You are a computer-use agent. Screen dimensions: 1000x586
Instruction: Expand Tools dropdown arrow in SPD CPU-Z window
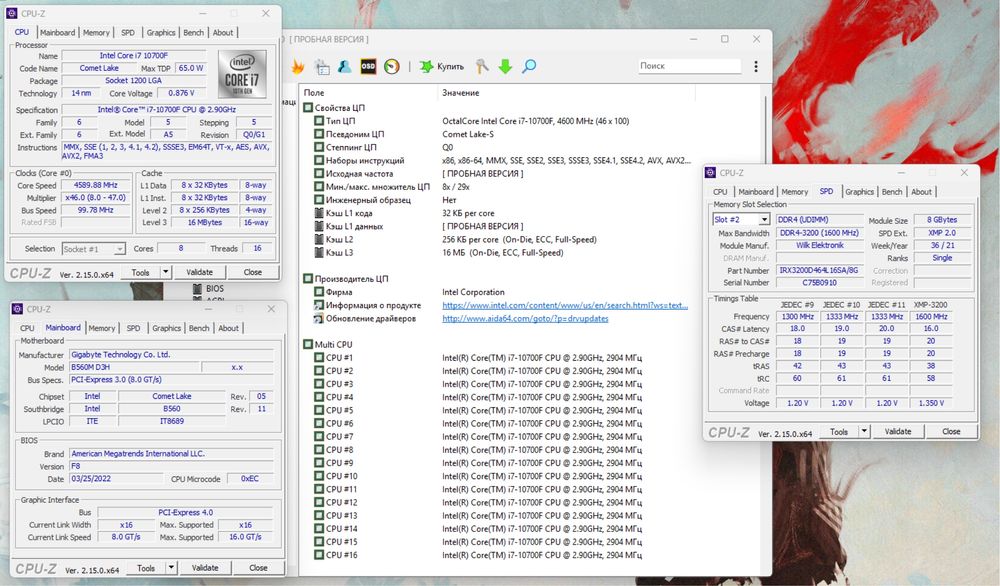coord(863,432)
